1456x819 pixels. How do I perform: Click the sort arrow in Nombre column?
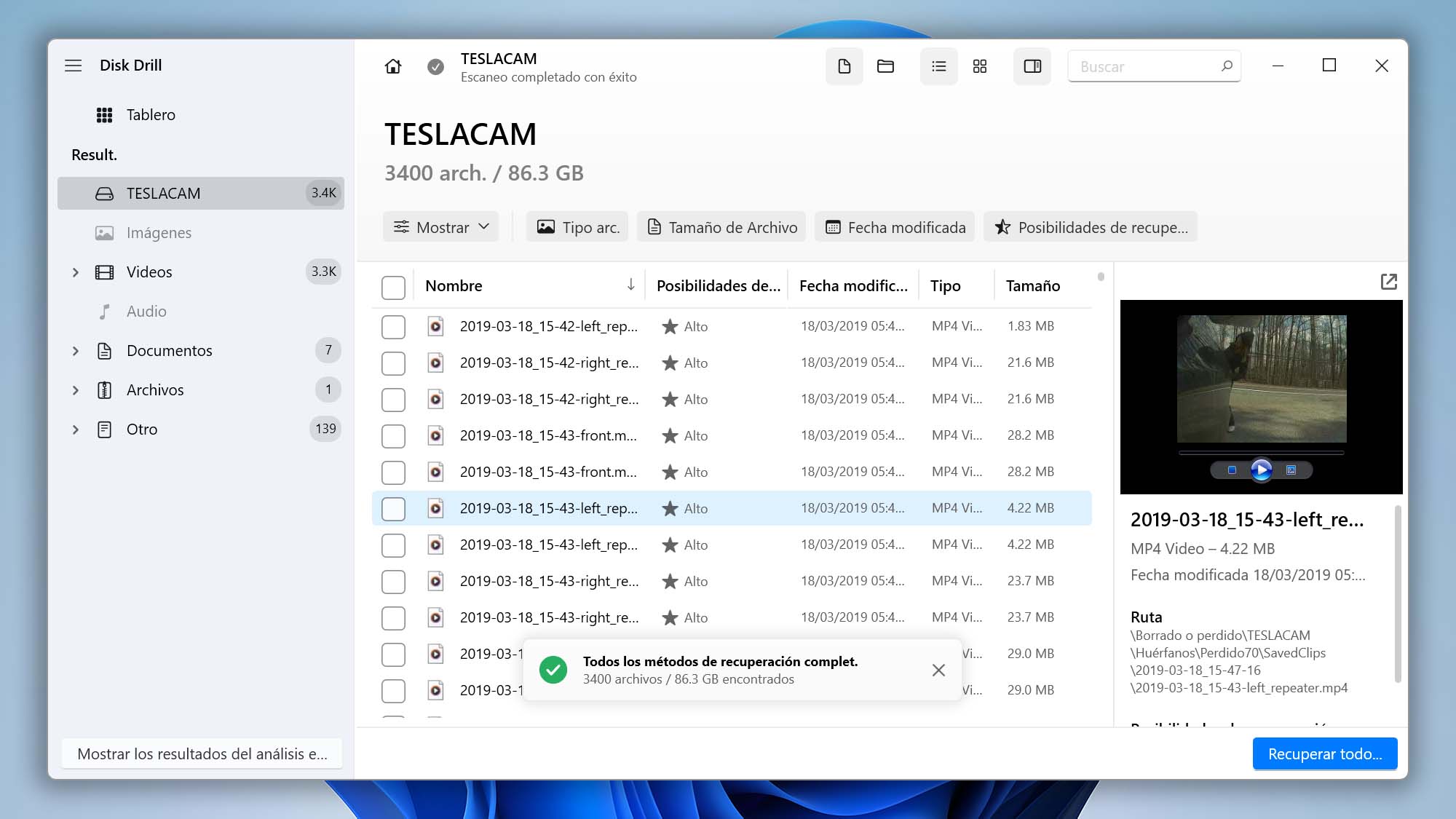pos(630,285)
